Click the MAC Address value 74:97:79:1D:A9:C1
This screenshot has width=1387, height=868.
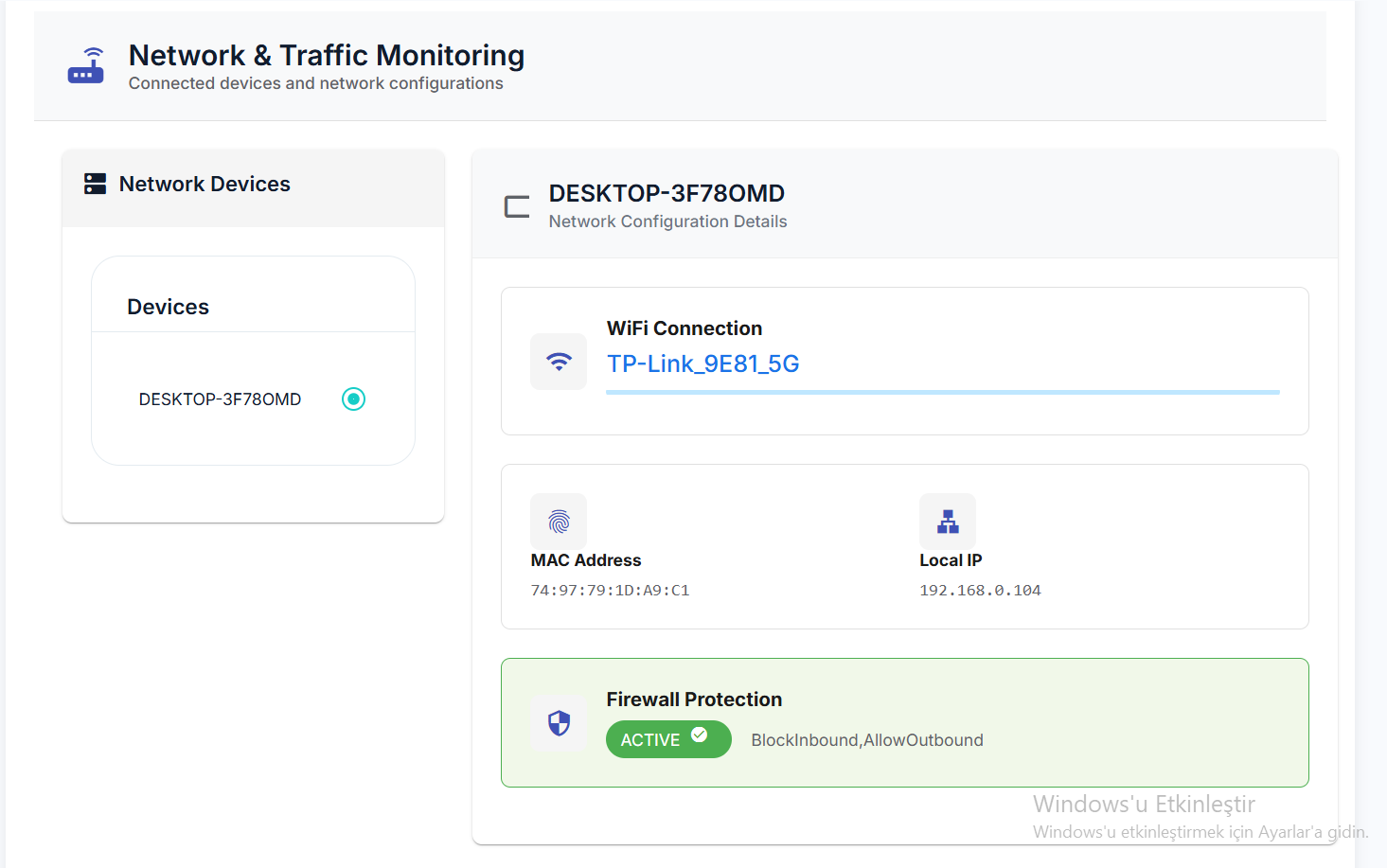point(610,590)
